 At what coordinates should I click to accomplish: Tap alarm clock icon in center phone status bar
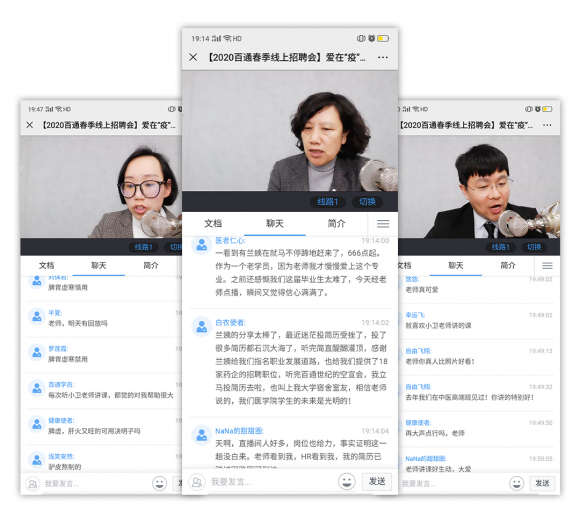[371, 38]
